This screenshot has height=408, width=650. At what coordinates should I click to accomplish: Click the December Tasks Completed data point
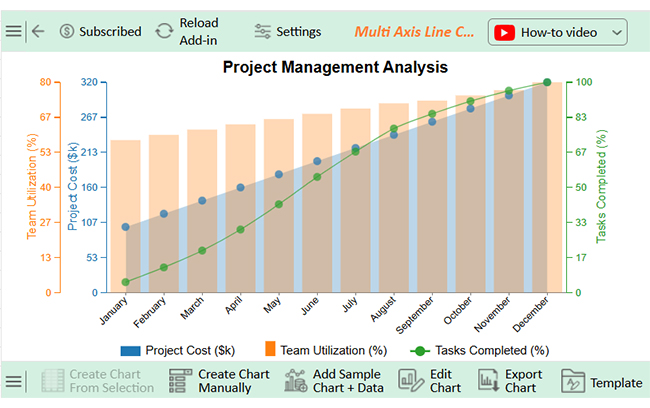point(546,82)
